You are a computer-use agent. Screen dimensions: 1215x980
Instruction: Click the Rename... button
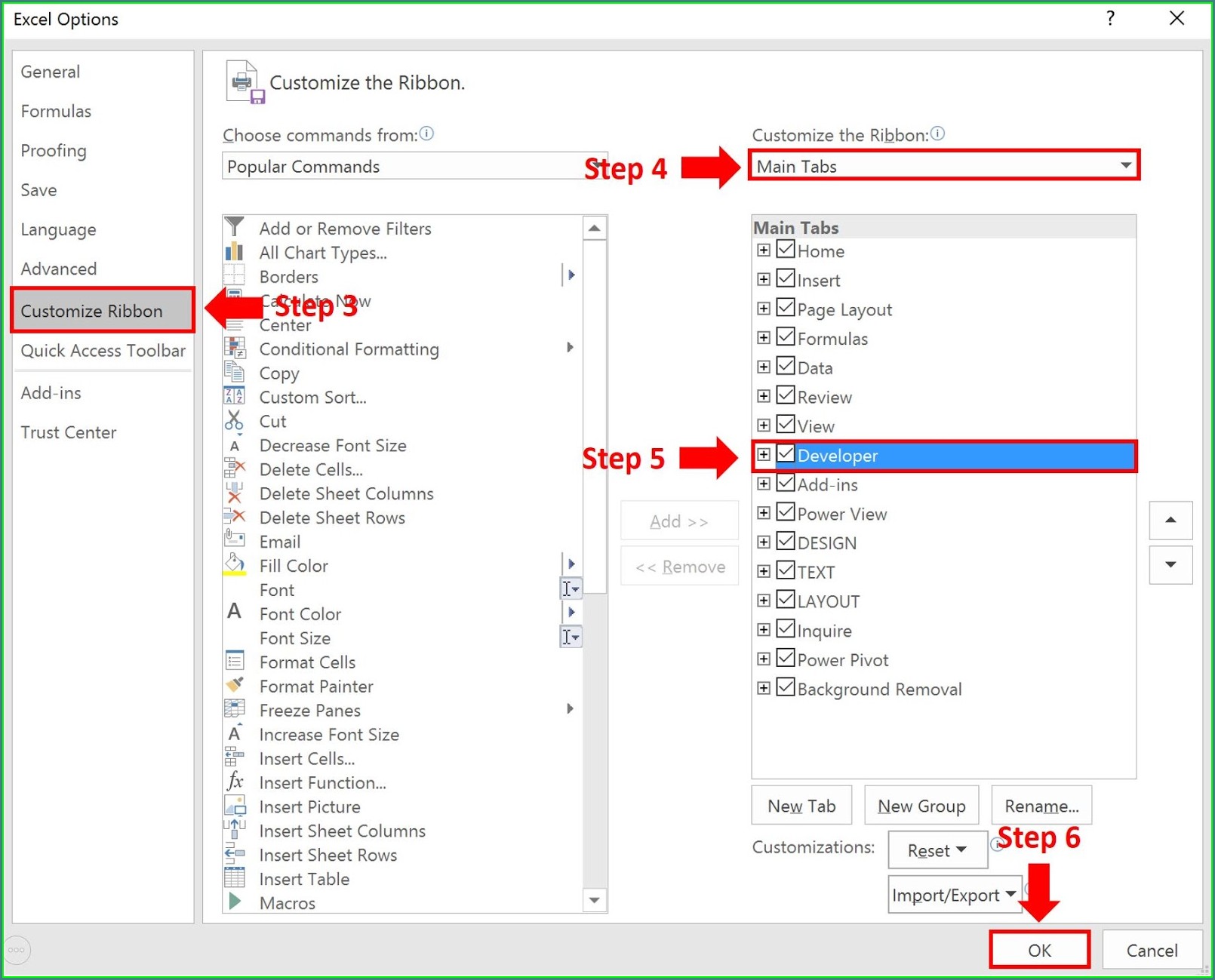(x=1041, y=806)
